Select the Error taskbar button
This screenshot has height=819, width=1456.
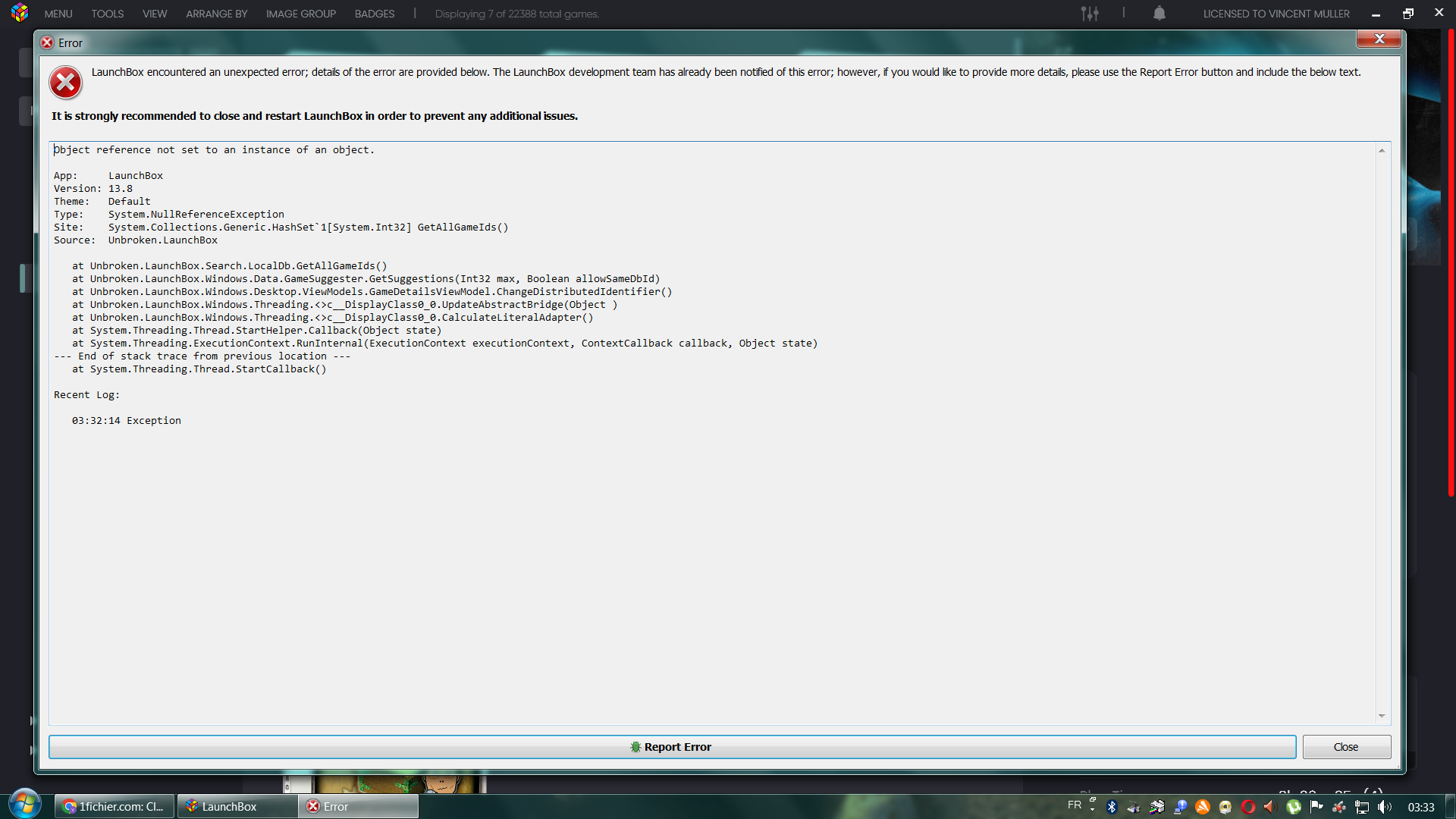[x=359, y=806]
